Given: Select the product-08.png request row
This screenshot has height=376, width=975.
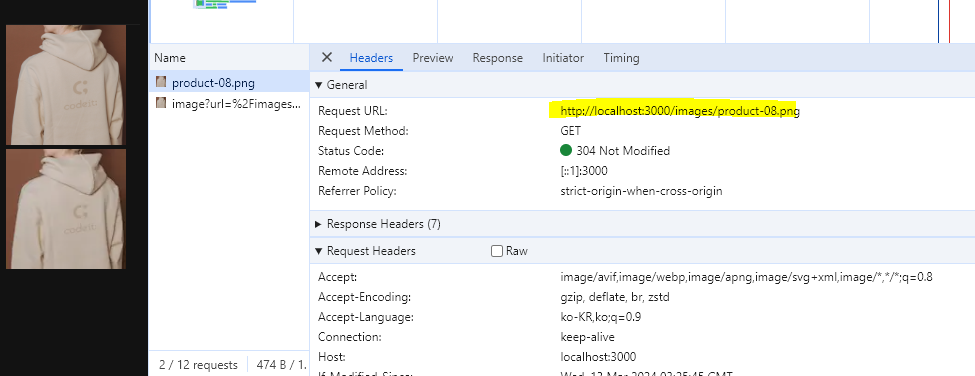Looking at the screenshot, I should [x=229, y=82].
